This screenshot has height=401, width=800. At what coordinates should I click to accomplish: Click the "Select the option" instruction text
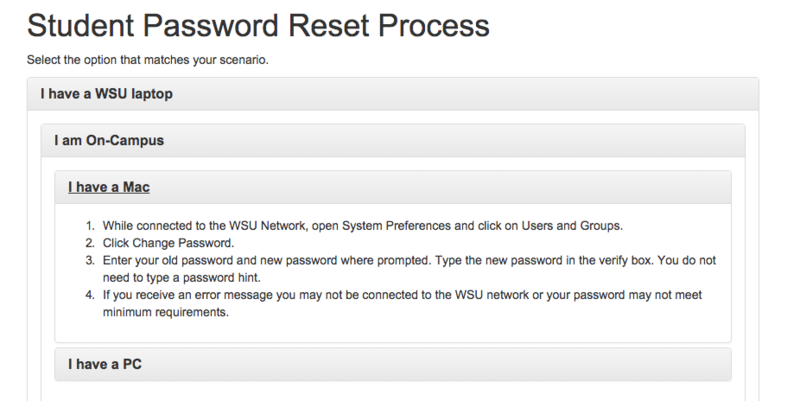147,59
